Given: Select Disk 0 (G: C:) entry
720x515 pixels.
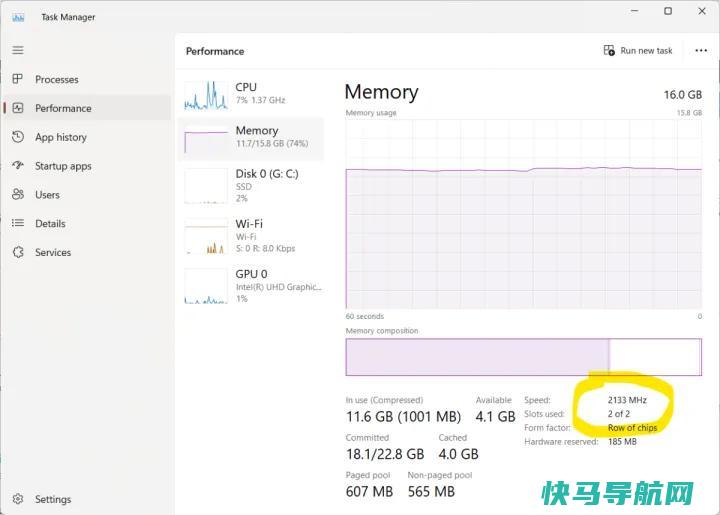Looking at the screenshot, I should (x=251, y=186).
